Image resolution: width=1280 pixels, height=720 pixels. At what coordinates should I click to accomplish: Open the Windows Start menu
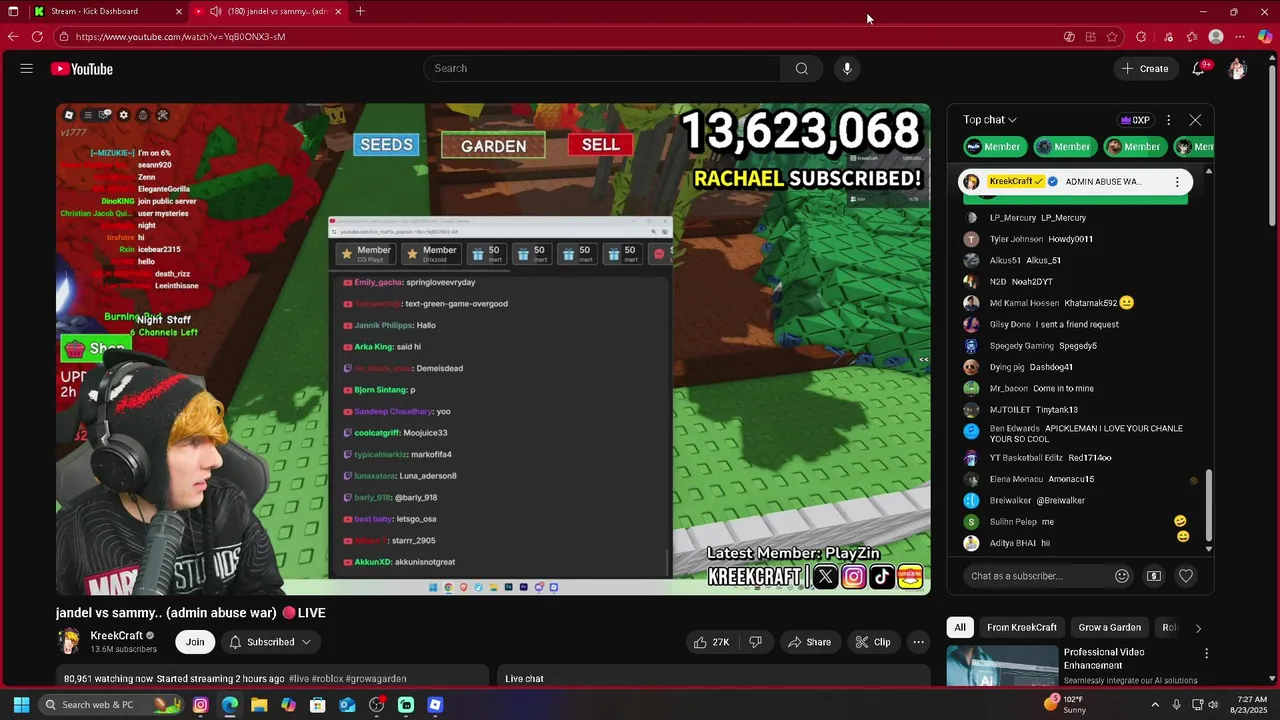coord(21,705)
